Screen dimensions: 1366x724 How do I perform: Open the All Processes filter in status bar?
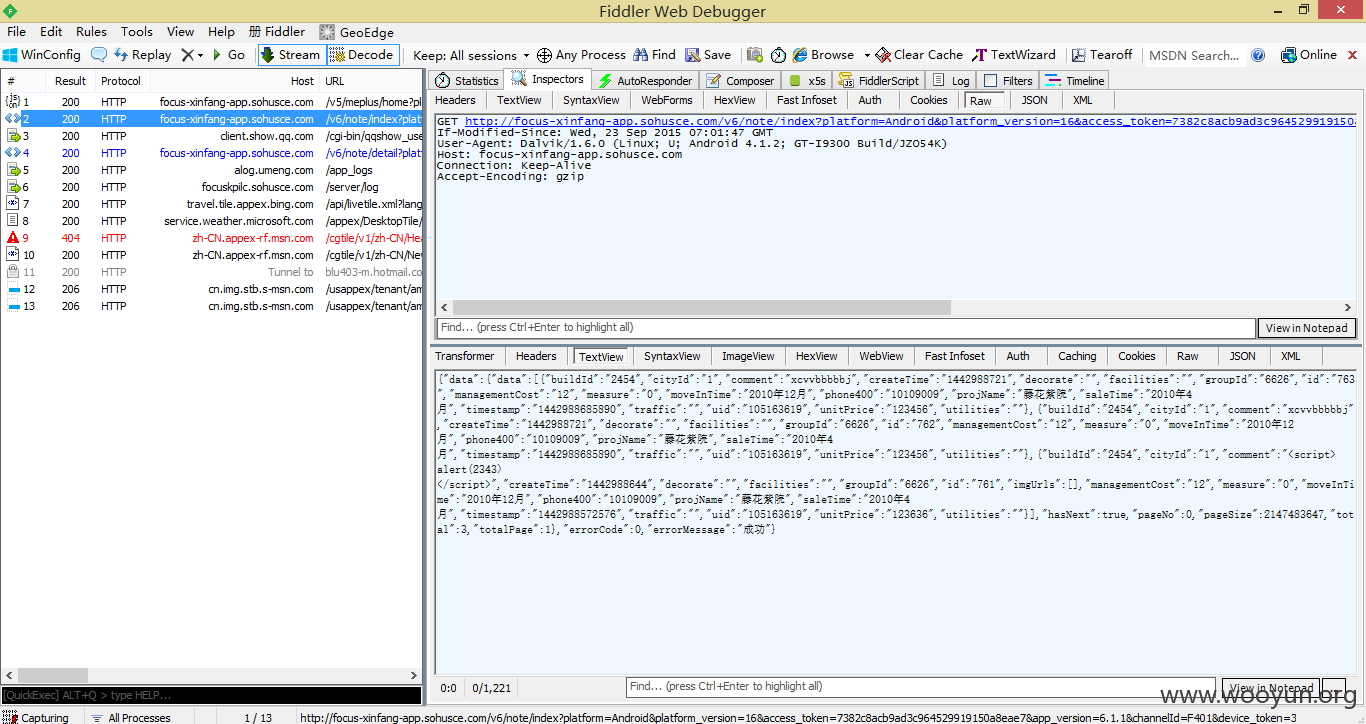click(131, 717)
